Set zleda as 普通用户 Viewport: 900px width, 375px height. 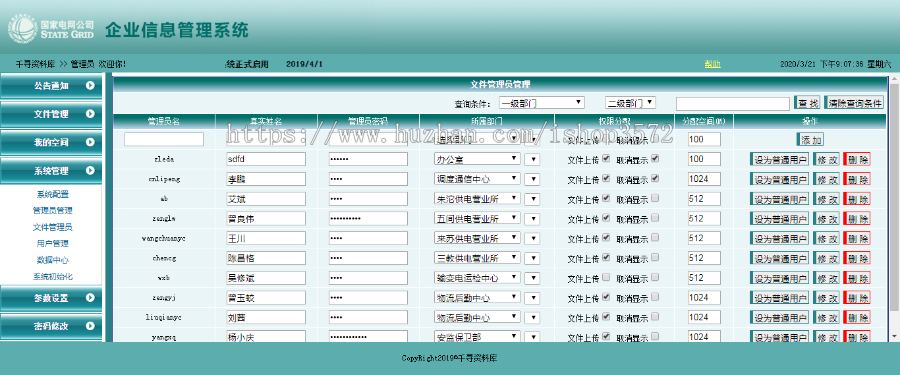pos(779,159)
